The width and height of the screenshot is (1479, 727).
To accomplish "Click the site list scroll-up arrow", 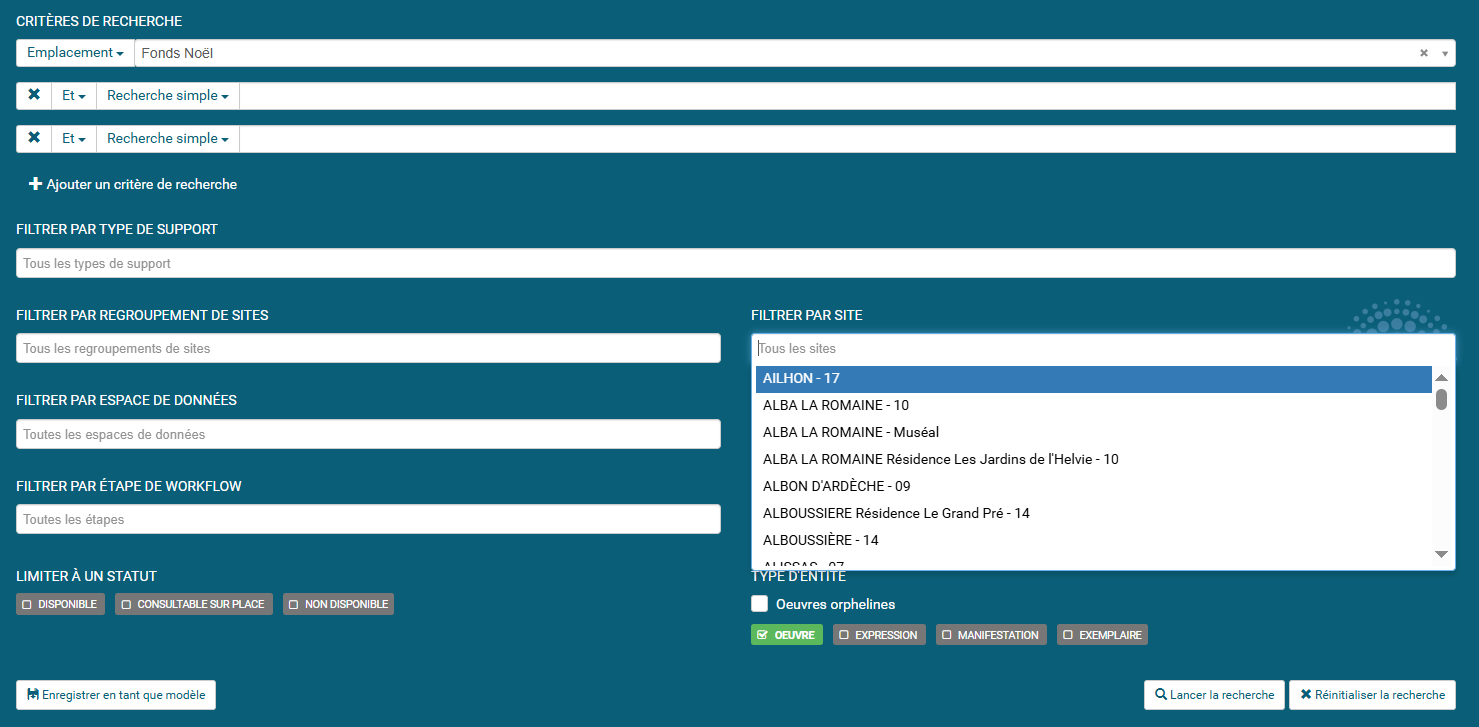I will tap(1441, 377).
